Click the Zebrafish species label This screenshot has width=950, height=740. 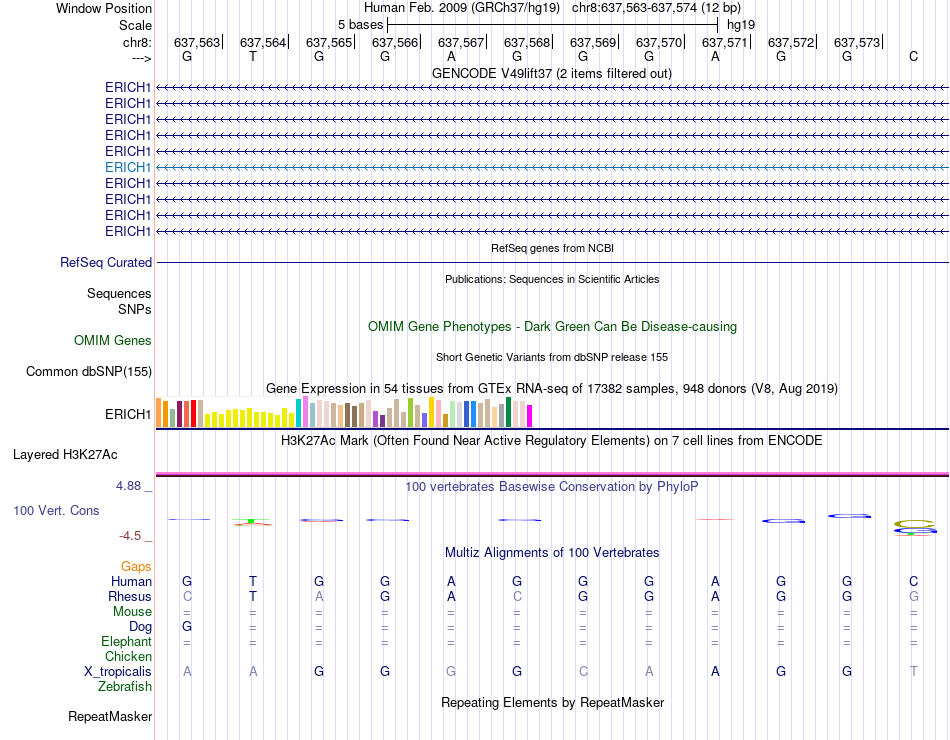pyautogui.click(x=125, y=687)
